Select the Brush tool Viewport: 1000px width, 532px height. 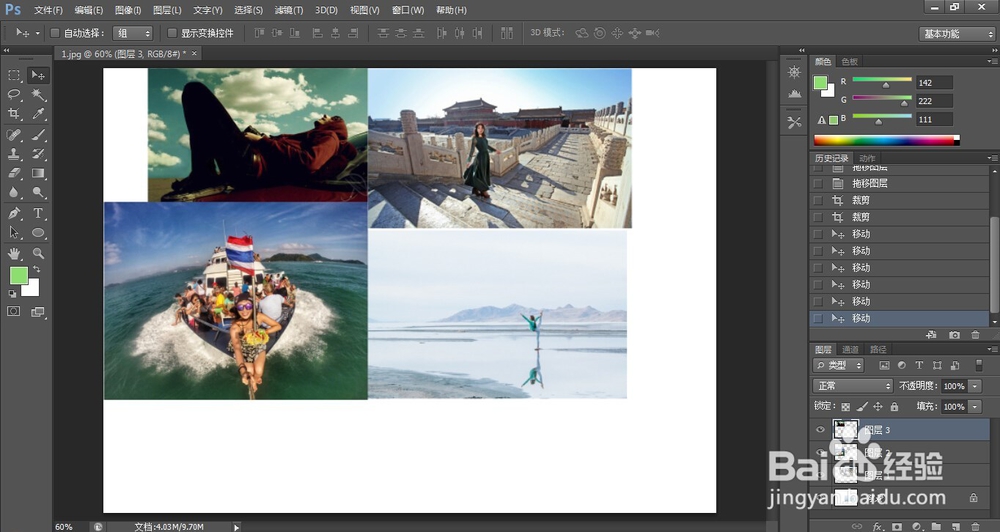[x=38, y=135]
